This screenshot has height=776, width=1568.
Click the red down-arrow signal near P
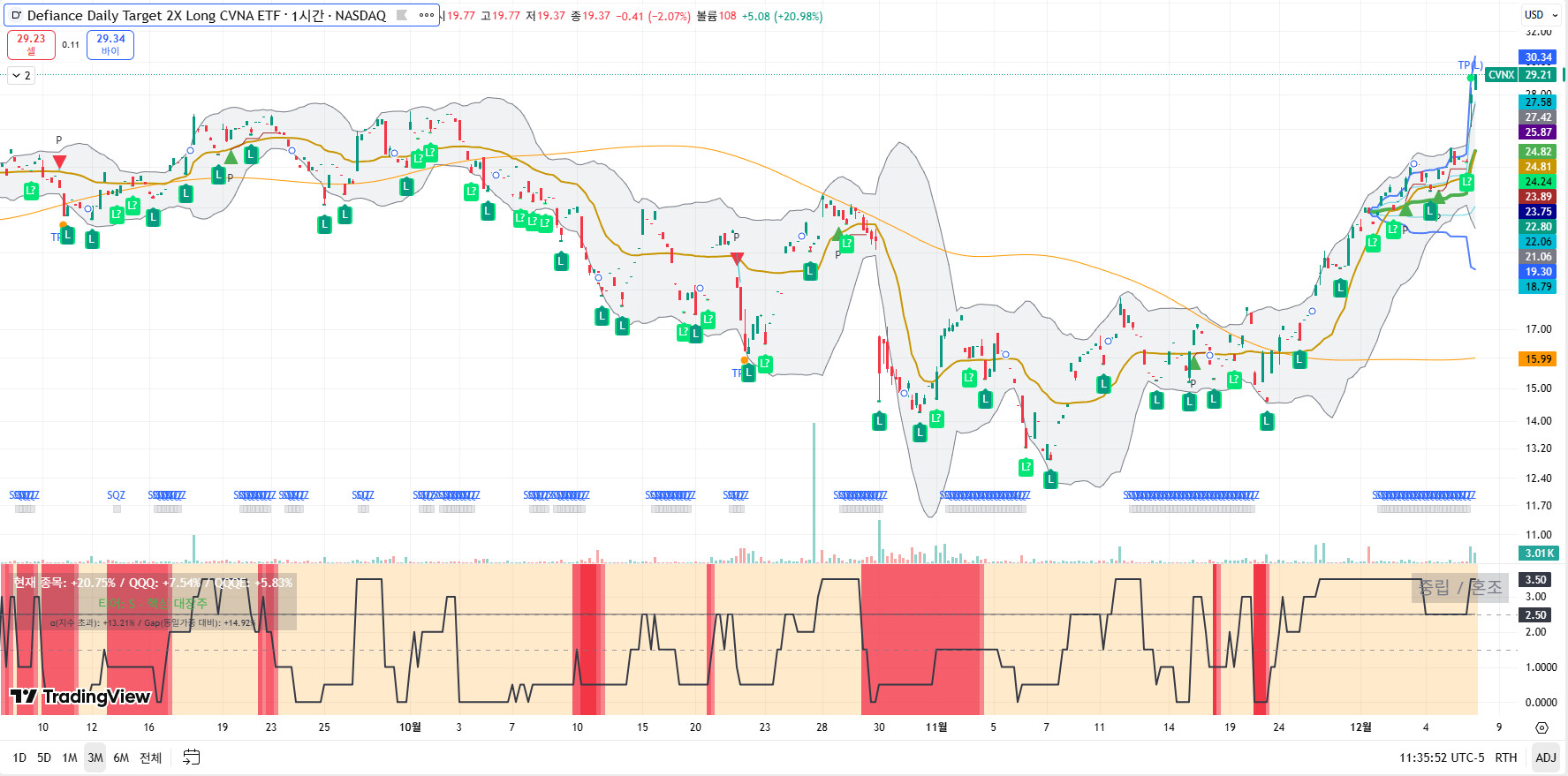tap(59, 161)
